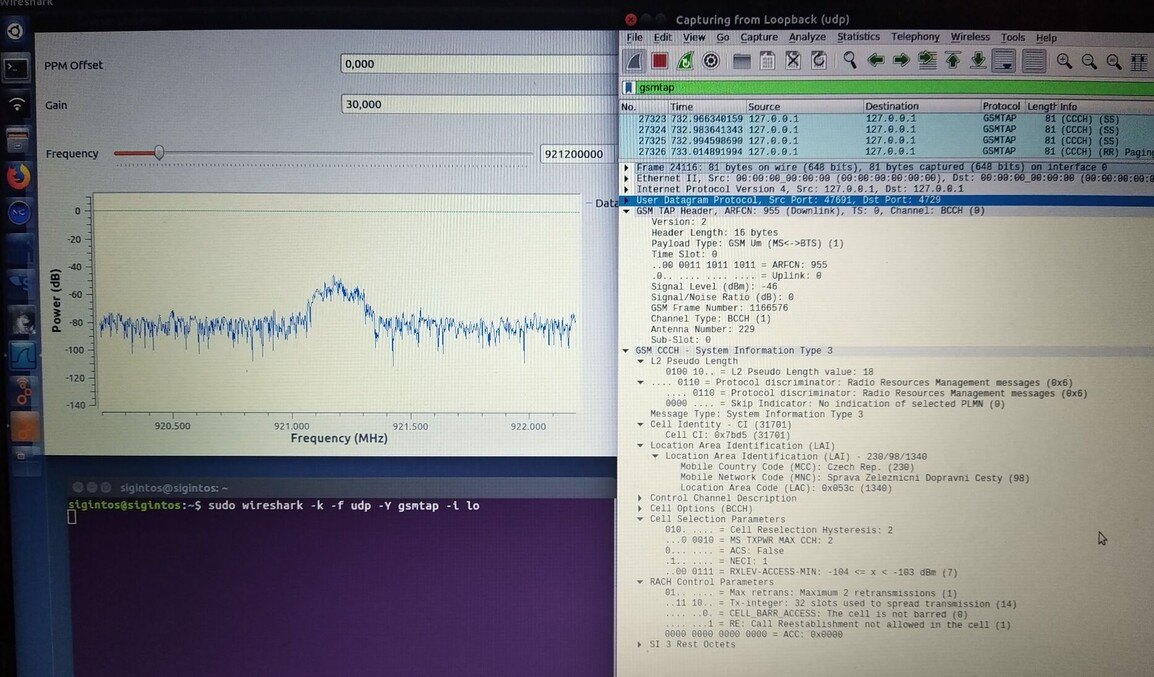Screen dimensions: 1154x677
Task: Open capture options with the gear icon
Action: click(x=711, y=61)
